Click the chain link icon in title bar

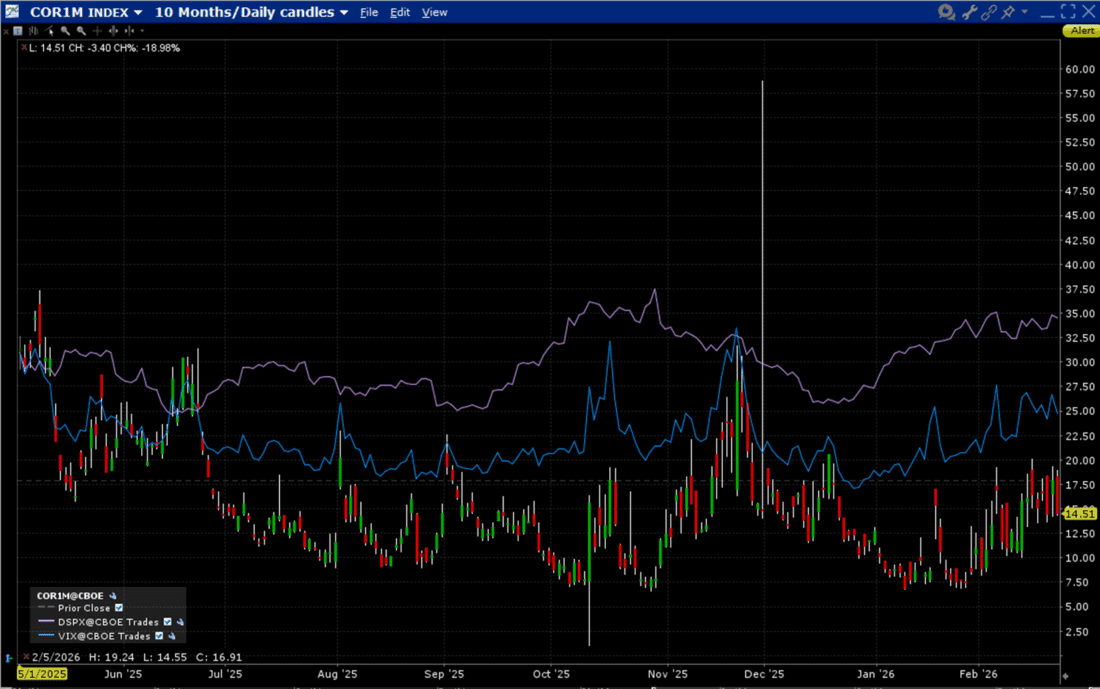[990, 11]
